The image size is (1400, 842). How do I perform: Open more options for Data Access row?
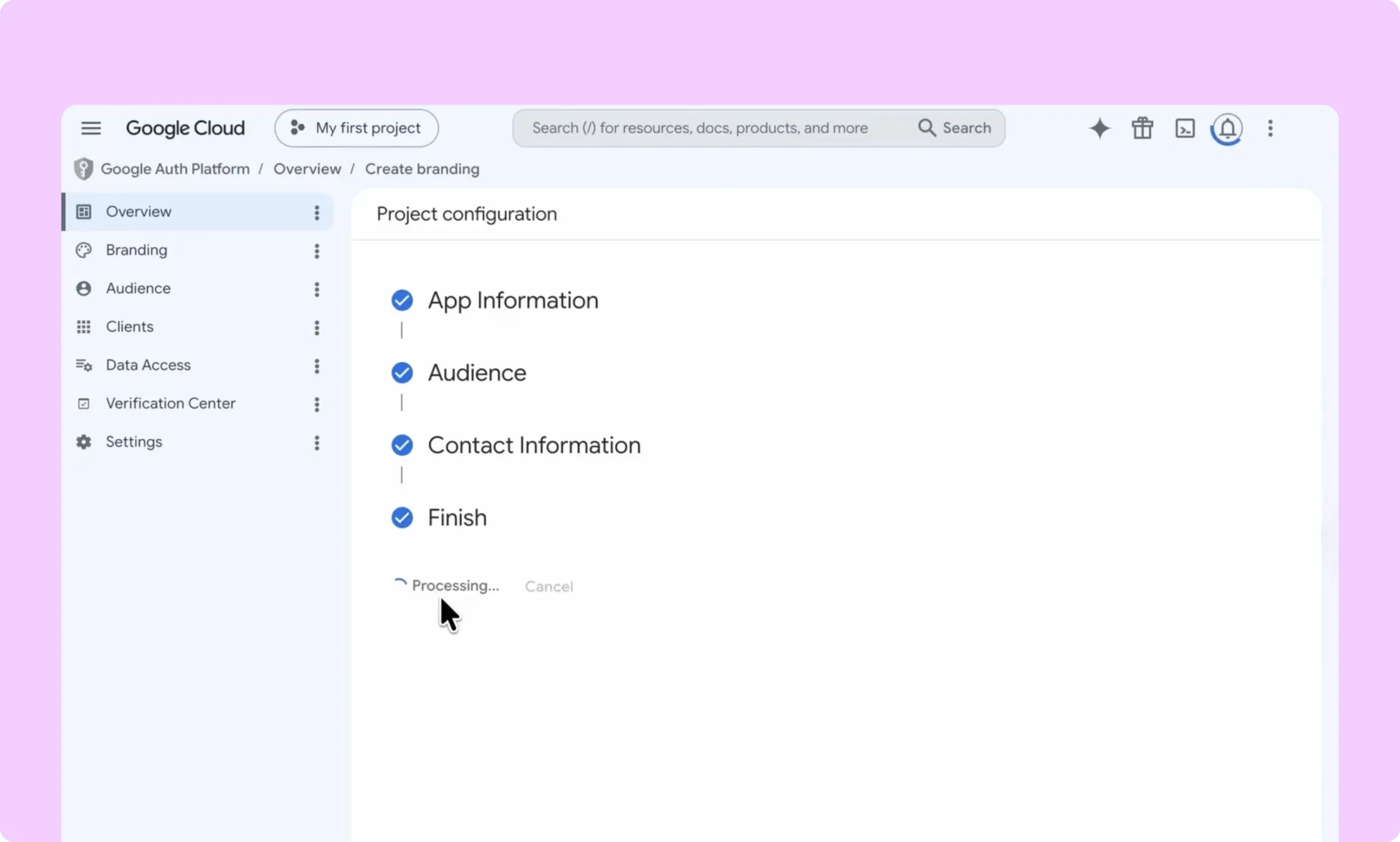[x=316, y=366]
